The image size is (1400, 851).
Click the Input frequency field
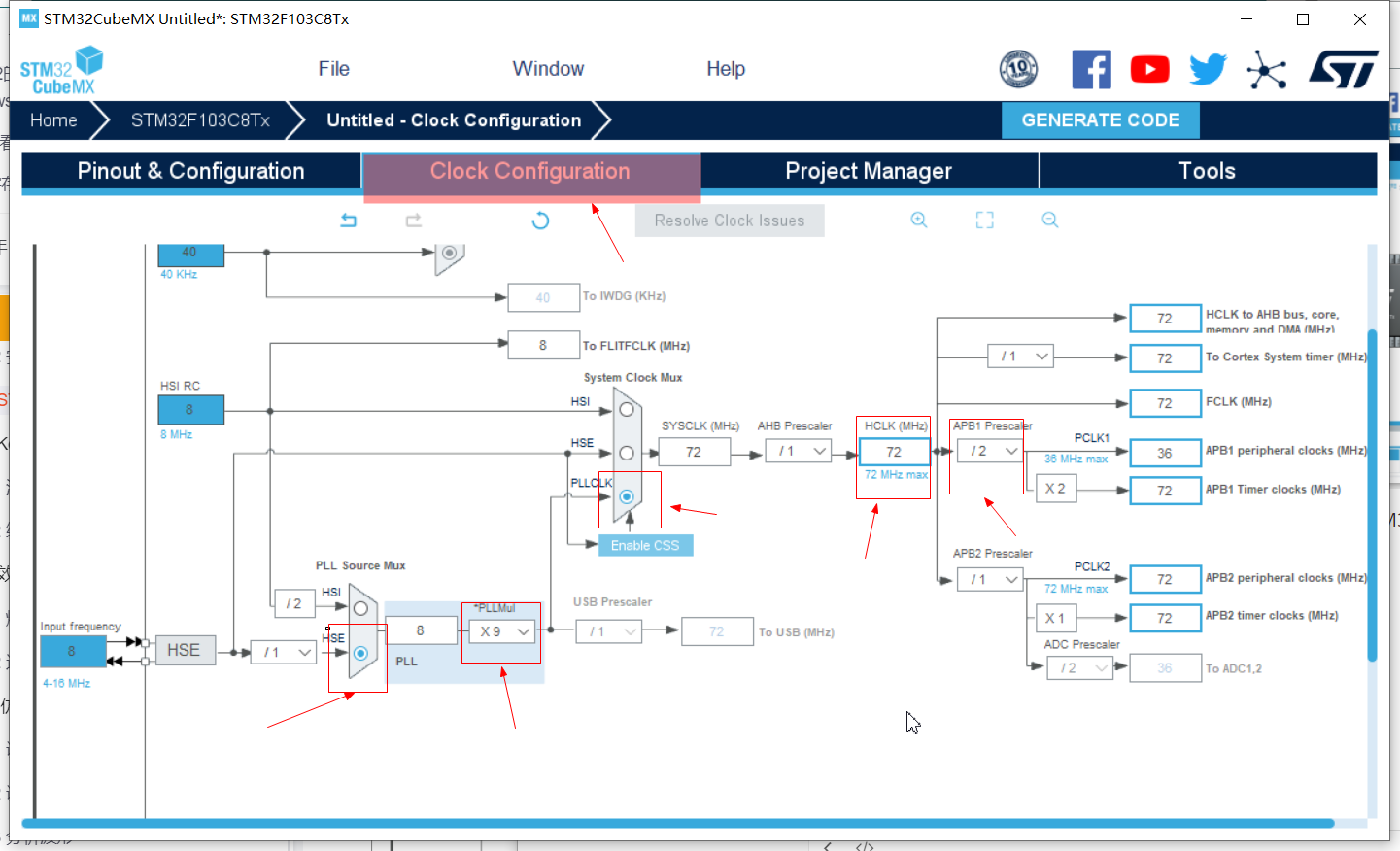pyautogui.click(x=72, y=652)
